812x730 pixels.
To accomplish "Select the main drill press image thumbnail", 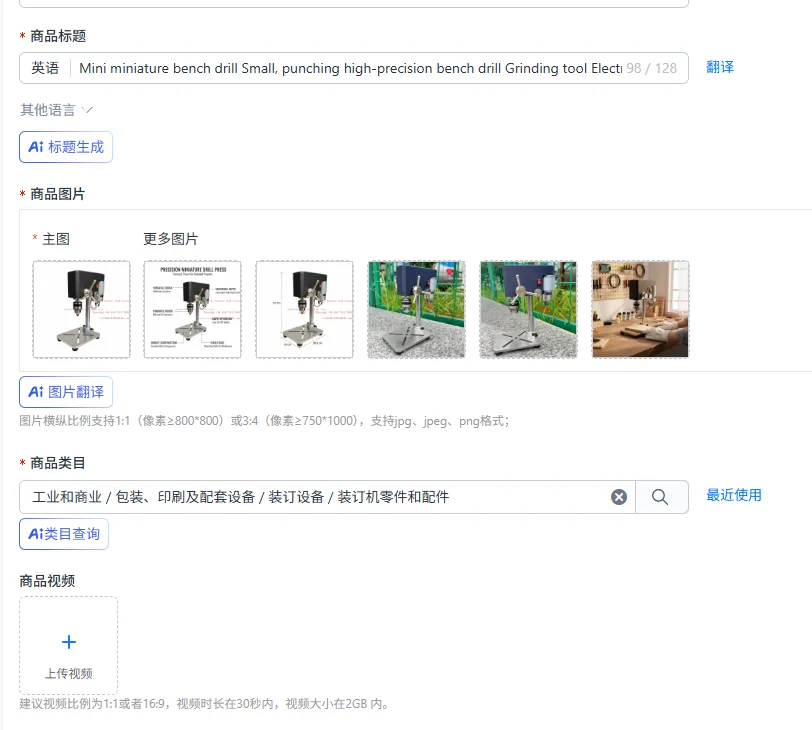I will 81,309.
